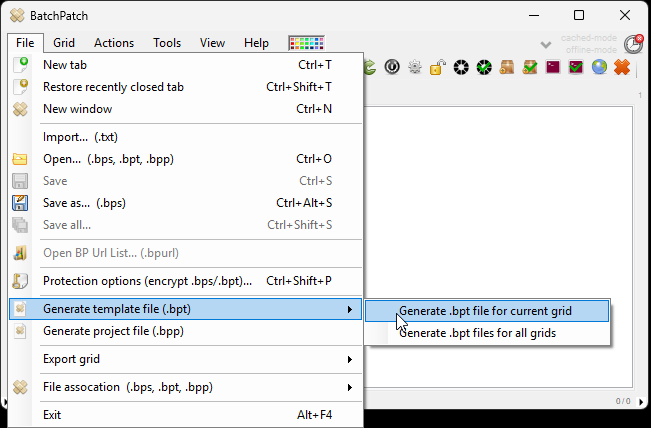Click the package box icon with green checkmark

(530, 67)
